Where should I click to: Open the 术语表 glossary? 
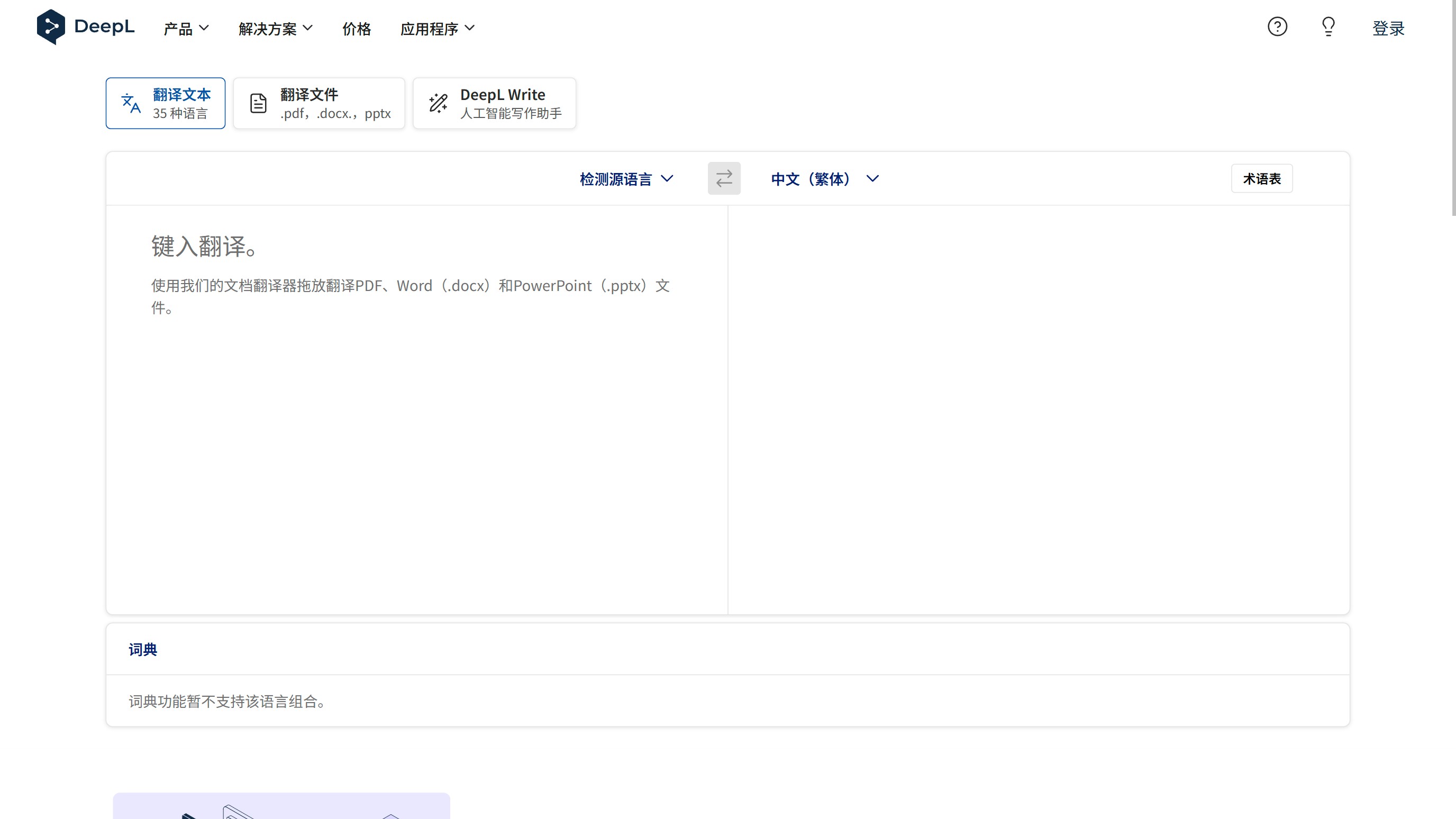coord(1261,178)
